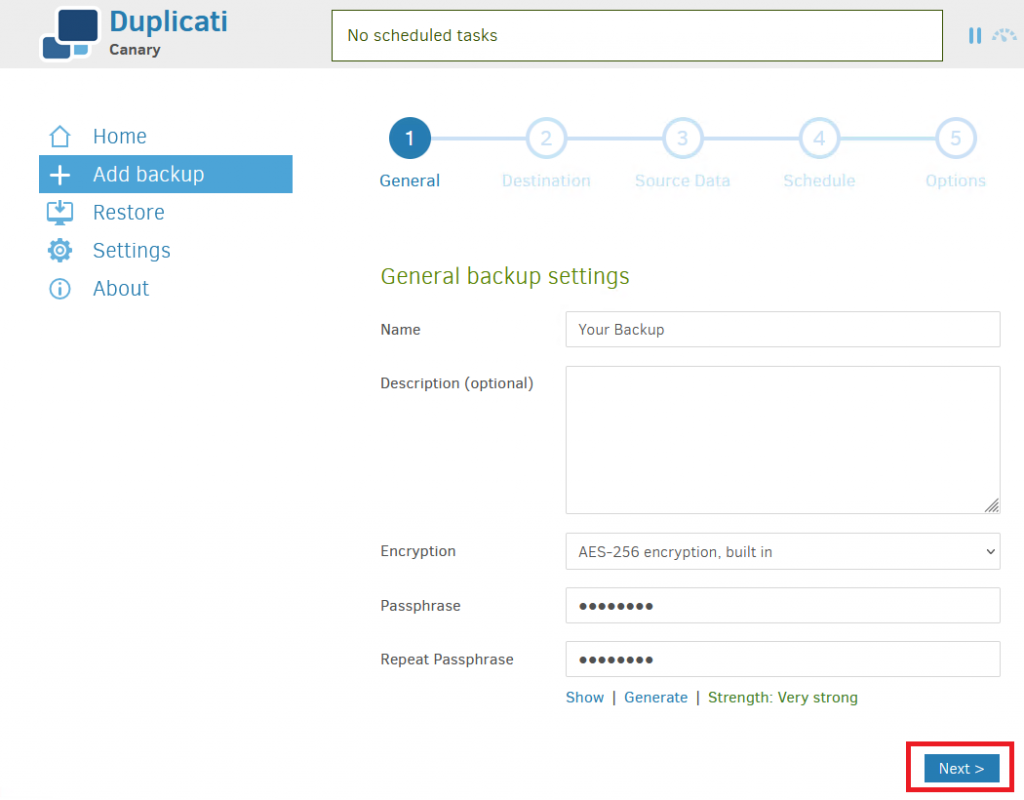Image resolution: width=1024 pixels, height=800 pixels.
Task: Click the Strength: Very strong text
Action: pyautogui.click(x=782, y=697)
